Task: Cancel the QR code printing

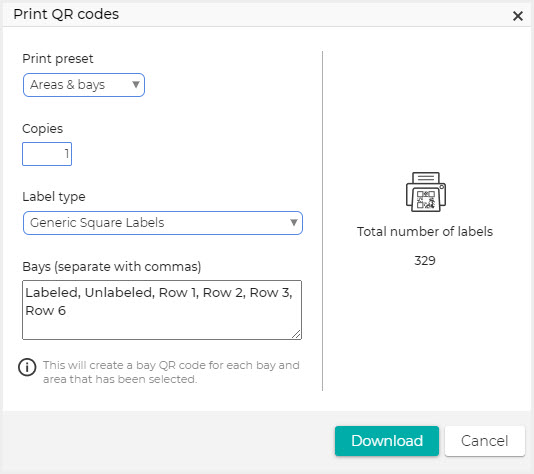Action: (485, 441)
